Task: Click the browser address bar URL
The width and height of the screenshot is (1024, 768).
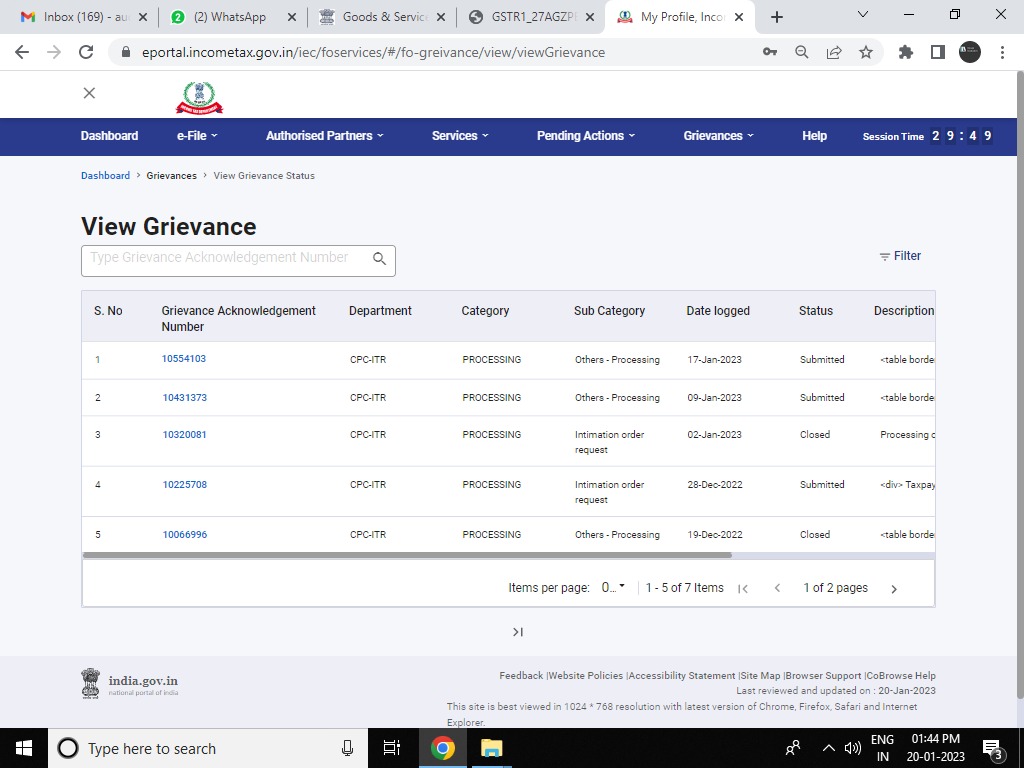Action: [373, 52]
